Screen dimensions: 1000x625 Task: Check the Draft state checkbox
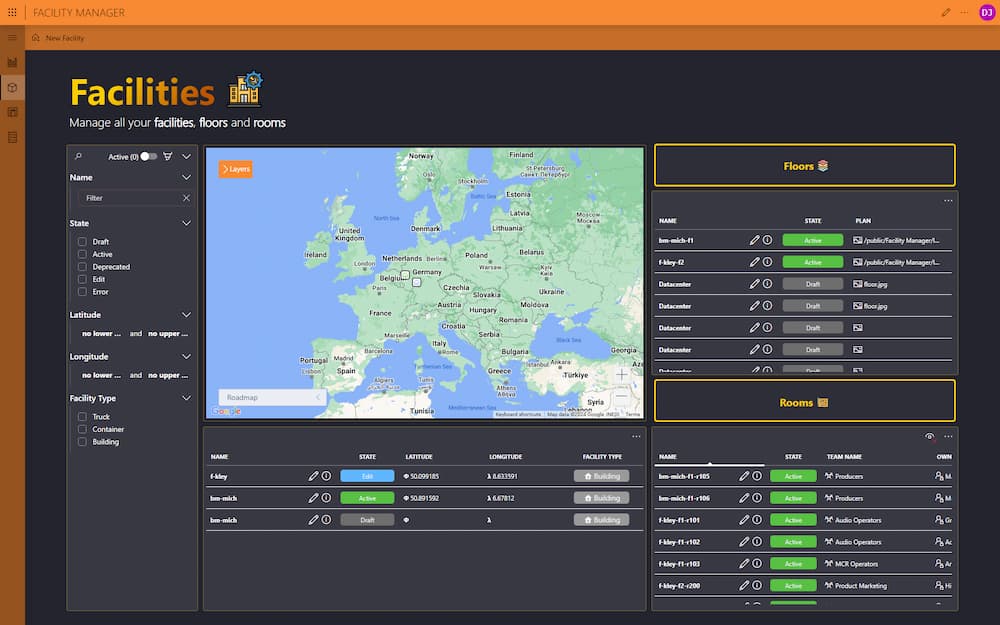82,242
